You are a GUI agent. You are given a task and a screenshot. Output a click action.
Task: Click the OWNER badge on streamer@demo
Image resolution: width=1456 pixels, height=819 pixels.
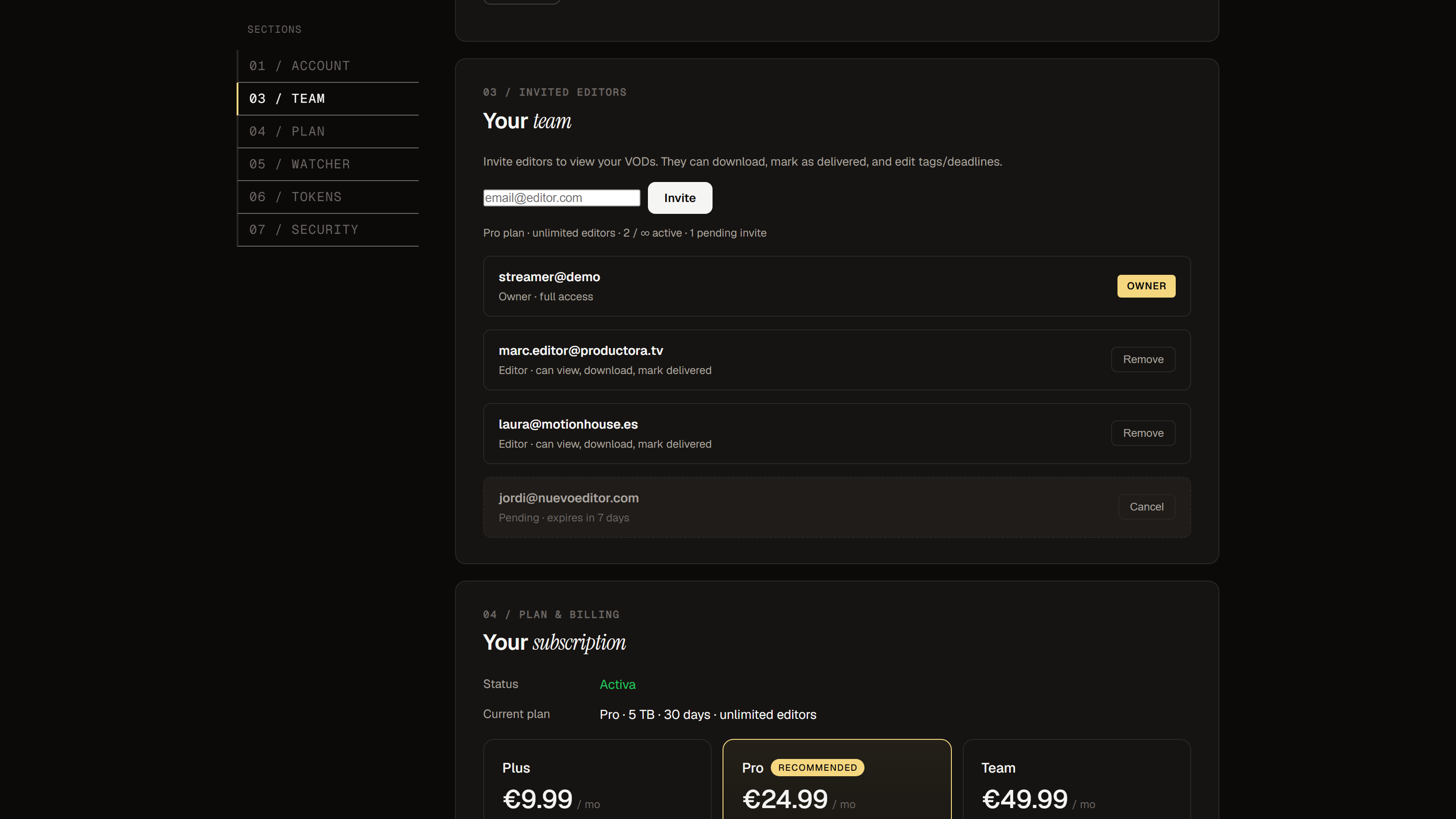[x=1146, y=286]
